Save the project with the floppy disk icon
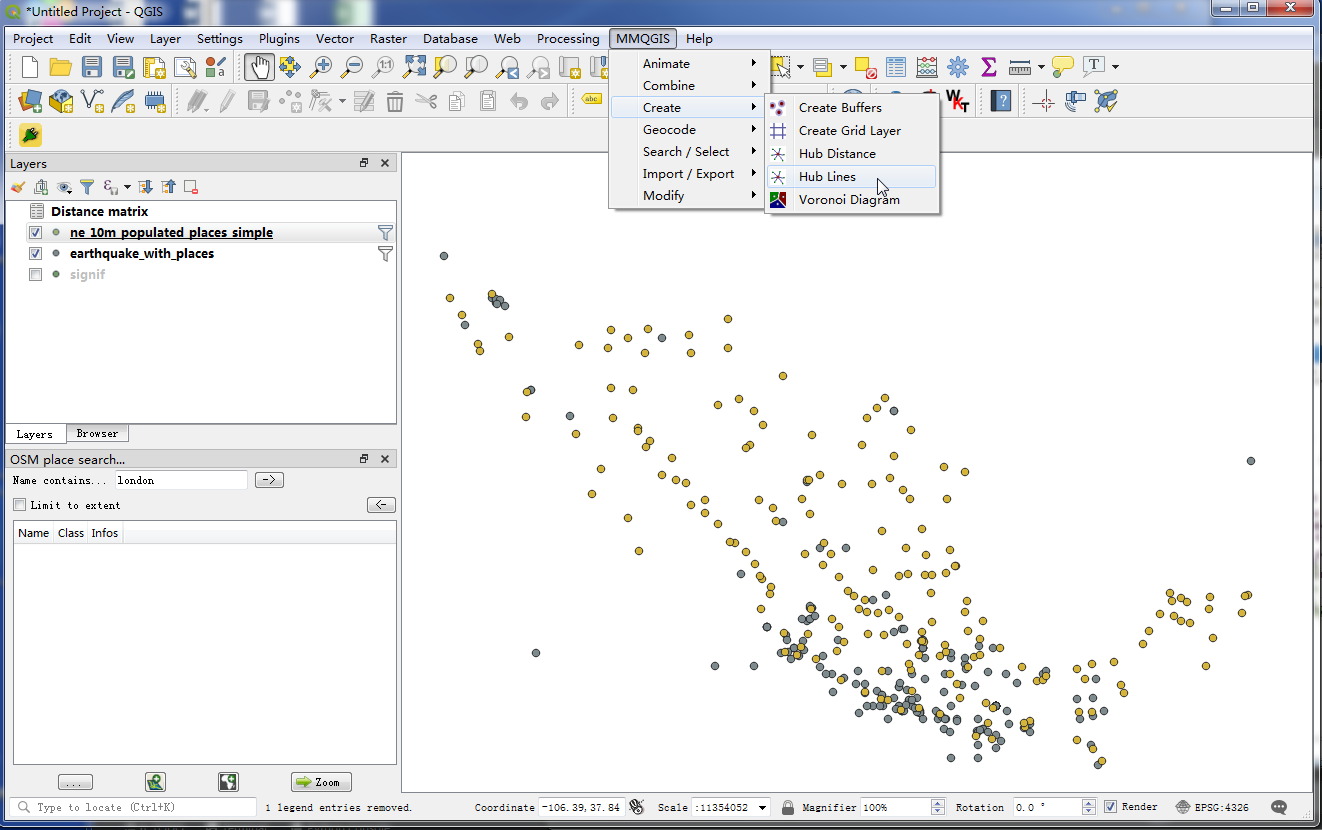 pos(92,67)
